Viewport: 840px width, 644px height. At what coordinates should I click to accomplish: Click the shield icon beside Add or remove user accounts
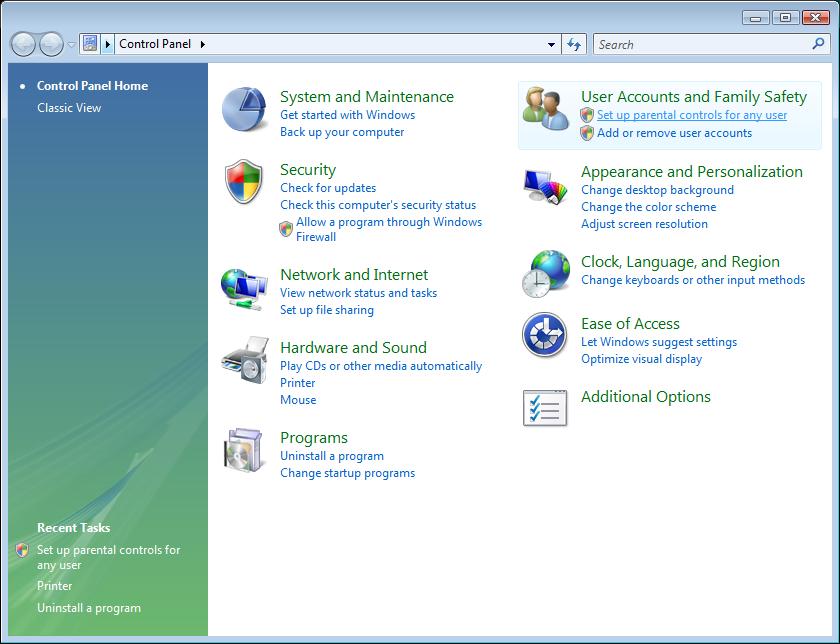click(587, 133)
